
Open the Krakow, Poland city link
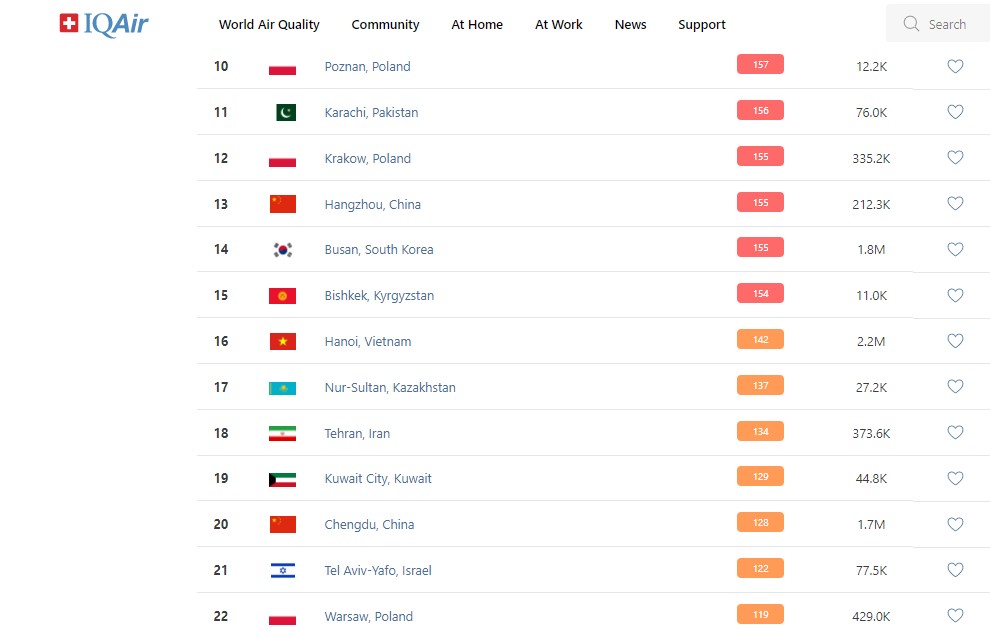point(368,158)
